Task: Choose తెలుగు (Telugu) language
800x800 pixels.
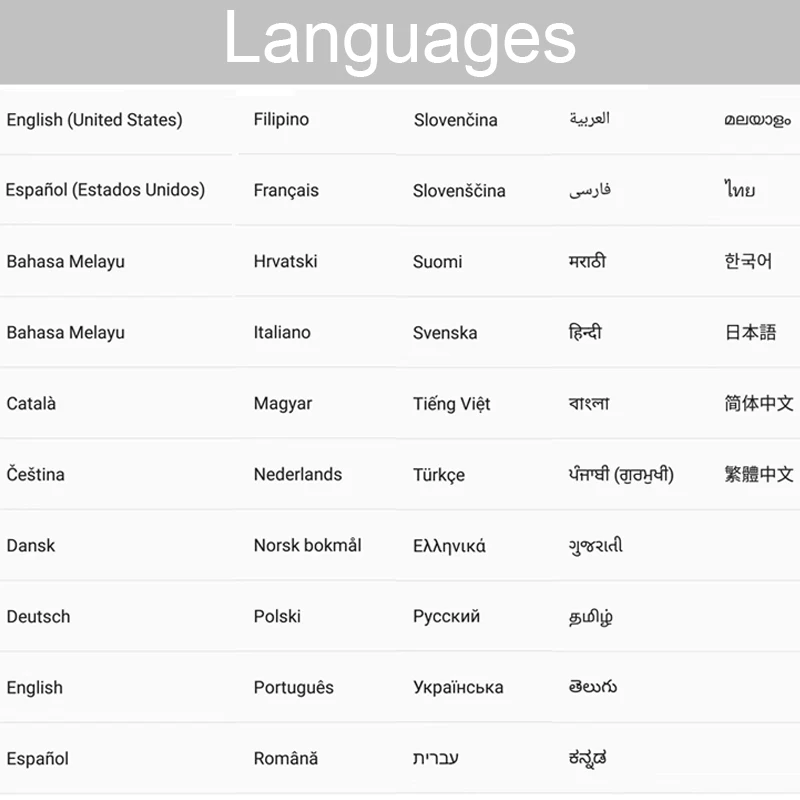Action: (x=593, y=687)
